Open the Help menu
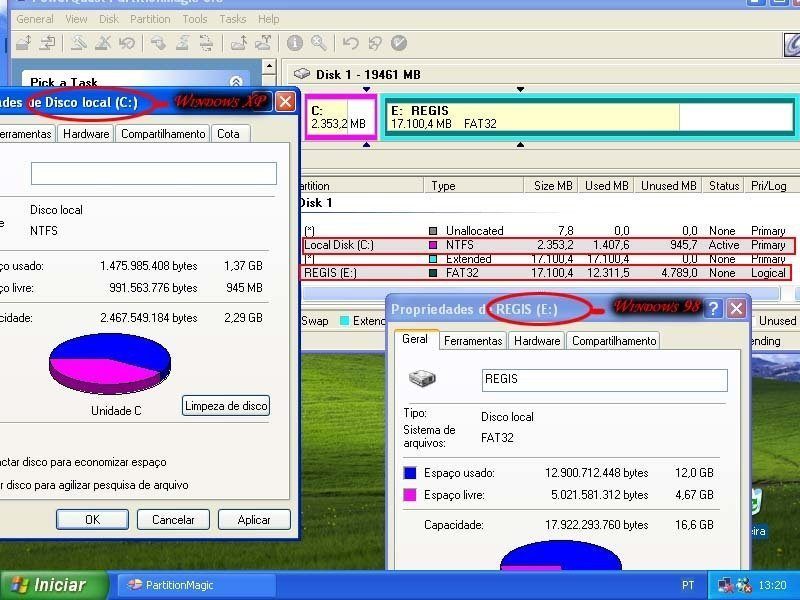 coord(268,19)
